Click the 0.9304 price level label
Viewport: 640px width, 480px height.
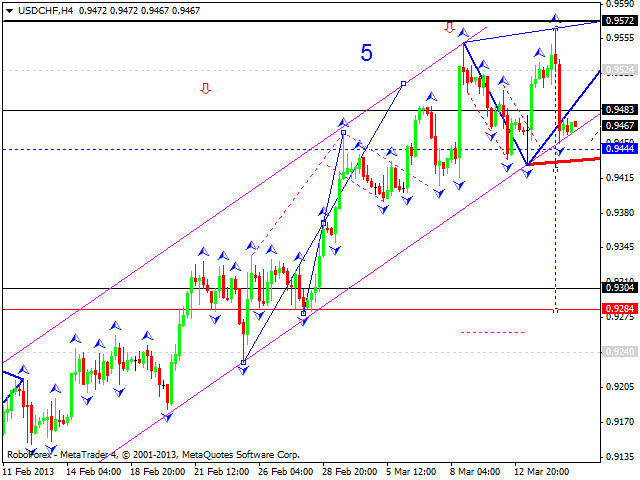(x=620, y=288)
